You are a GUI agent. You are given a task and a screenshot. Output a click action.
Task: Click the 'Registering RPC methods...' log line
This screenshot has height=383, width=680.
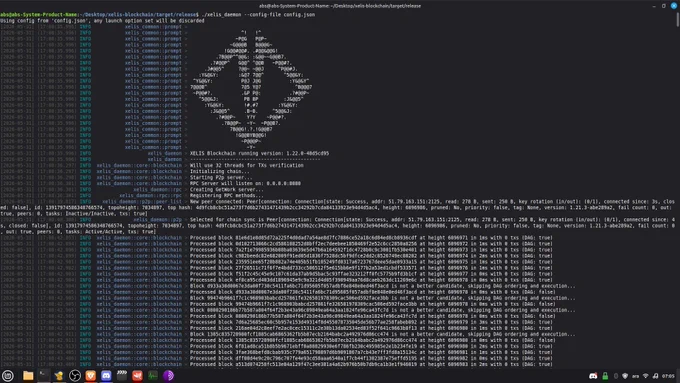226,196
